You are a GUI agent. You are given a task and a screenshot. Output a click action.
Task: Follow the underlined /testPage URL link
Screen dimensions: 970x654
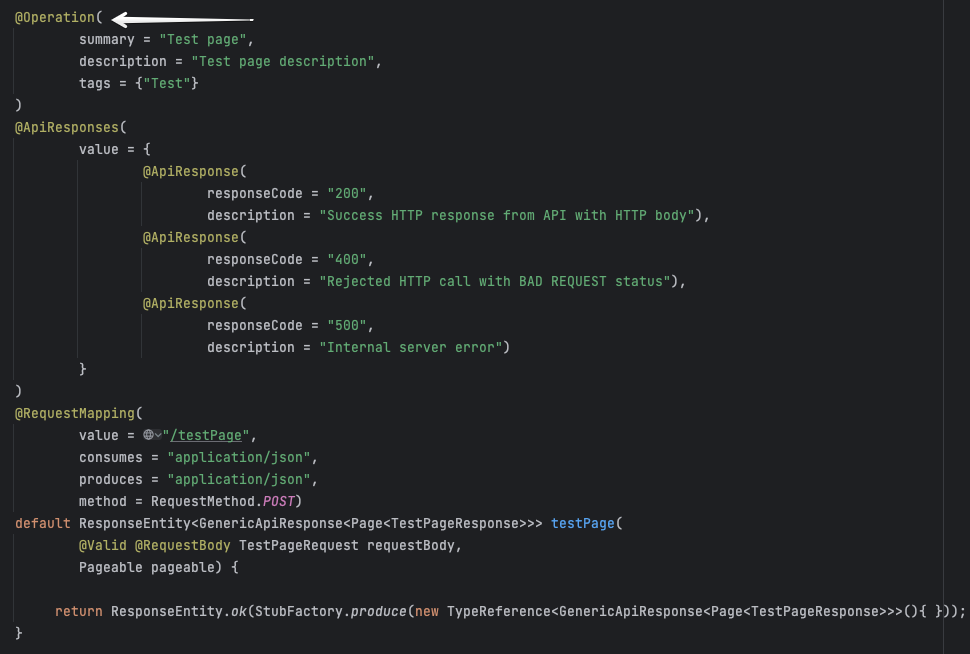coord(208,435)
